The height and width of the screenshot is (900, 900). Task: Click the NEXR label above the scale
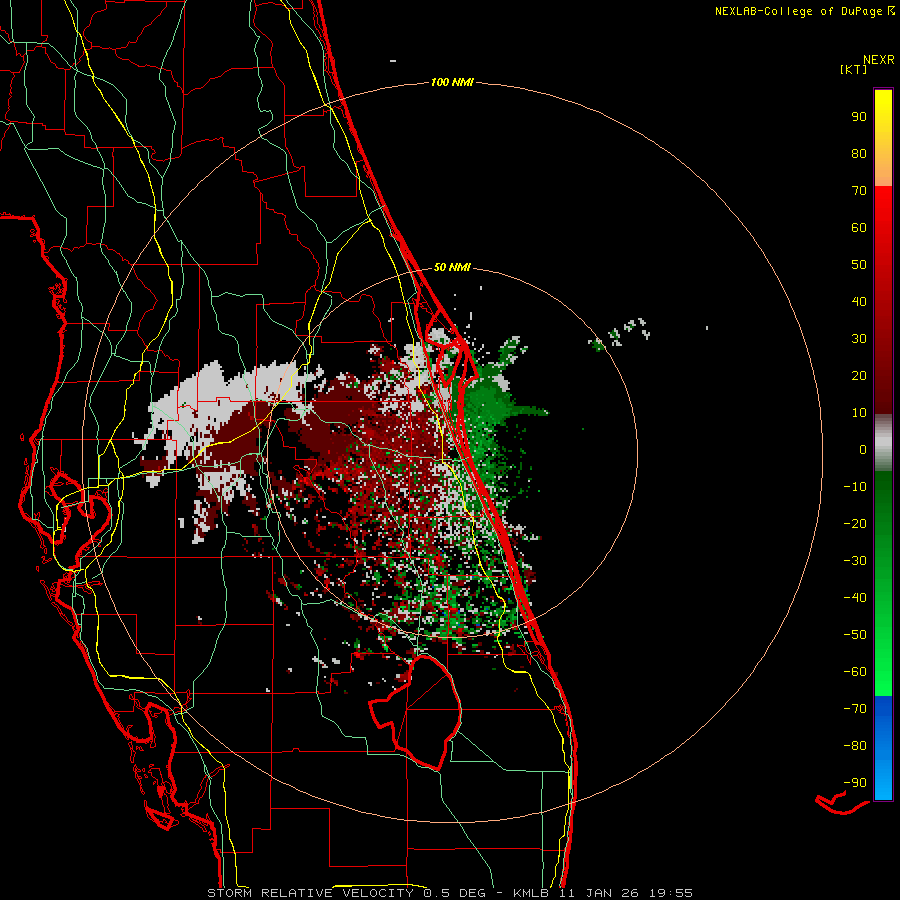[878, 59]
